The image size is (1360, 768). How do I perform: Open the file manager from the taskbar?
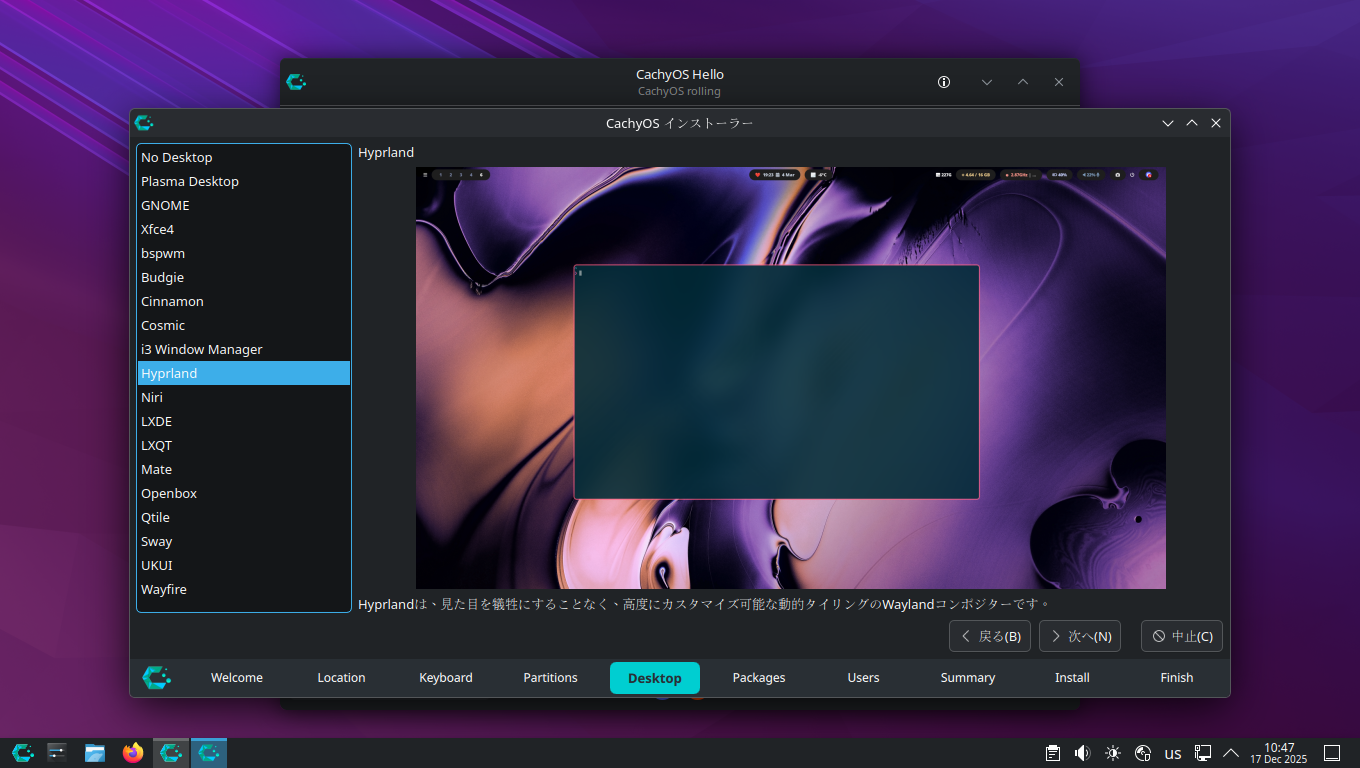point(95,753)
